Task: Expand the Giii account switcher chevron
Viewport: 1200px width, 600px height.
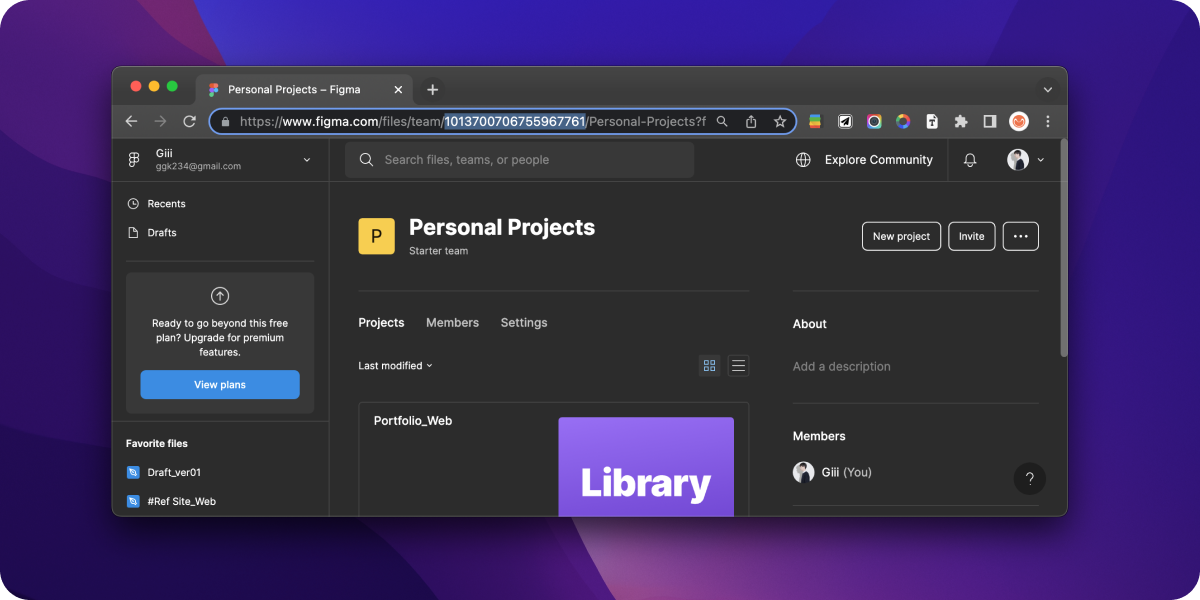Action: click(x=307, y=160)
